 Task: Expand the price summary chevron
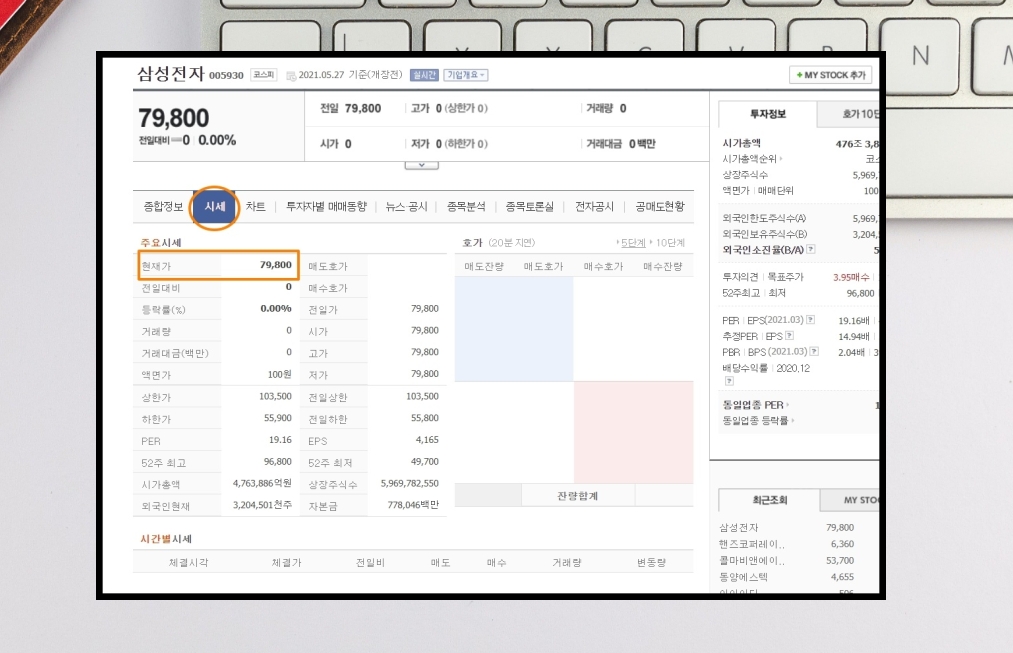pyautogui.click(x=421, y=165)
